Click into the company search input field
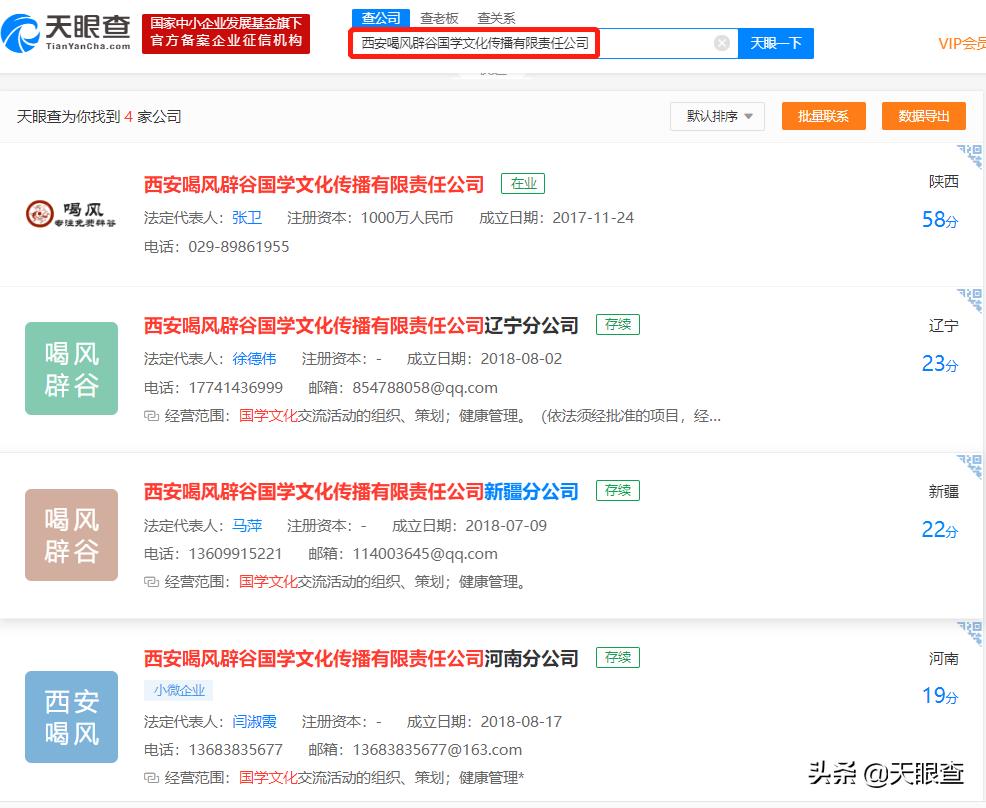The width and height of the screenshot is (986, 808). pyautogui.click(x=530, y=43)
